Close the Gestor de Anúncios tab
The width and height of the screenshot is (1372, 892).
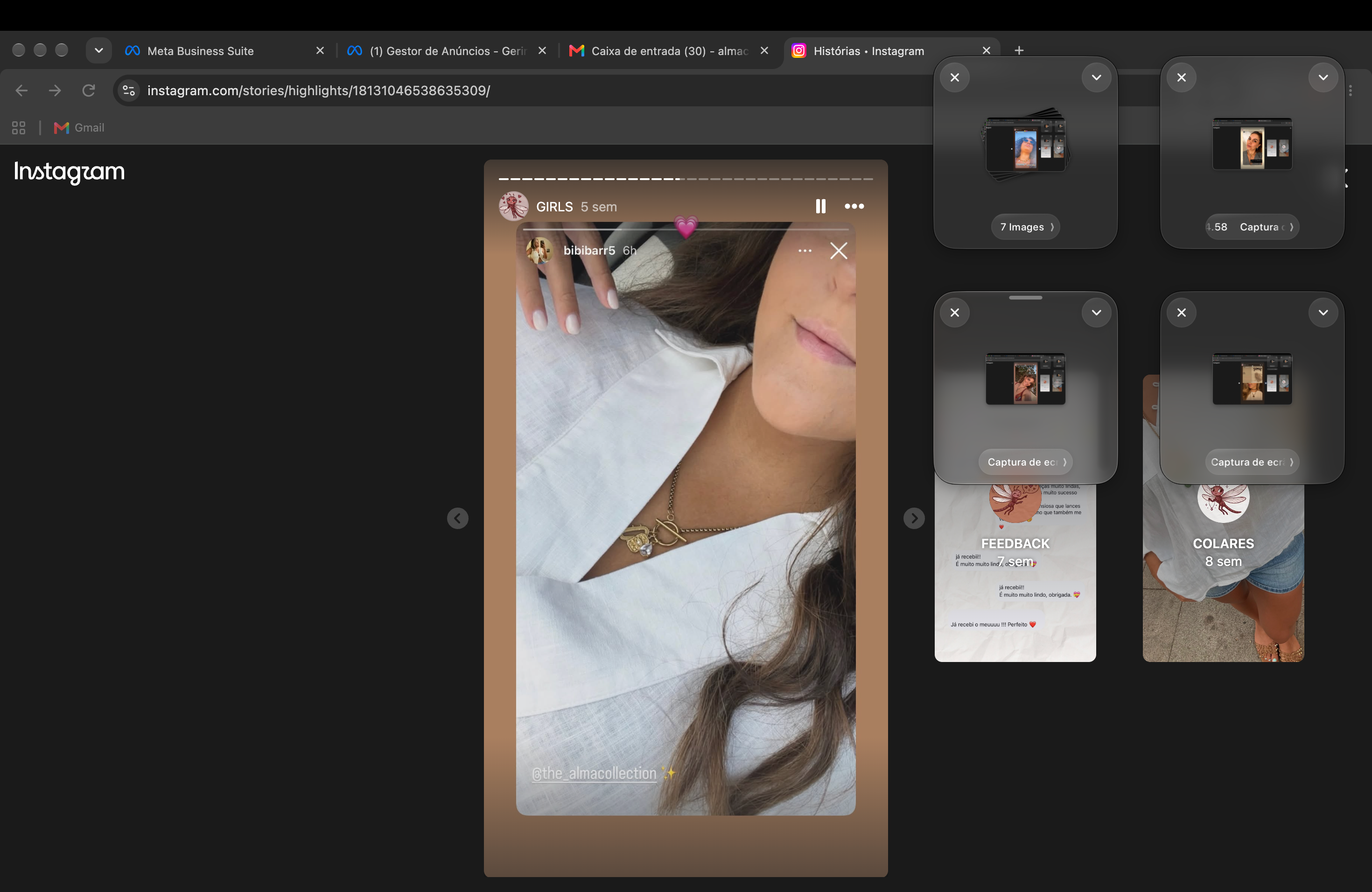(542, 51)
